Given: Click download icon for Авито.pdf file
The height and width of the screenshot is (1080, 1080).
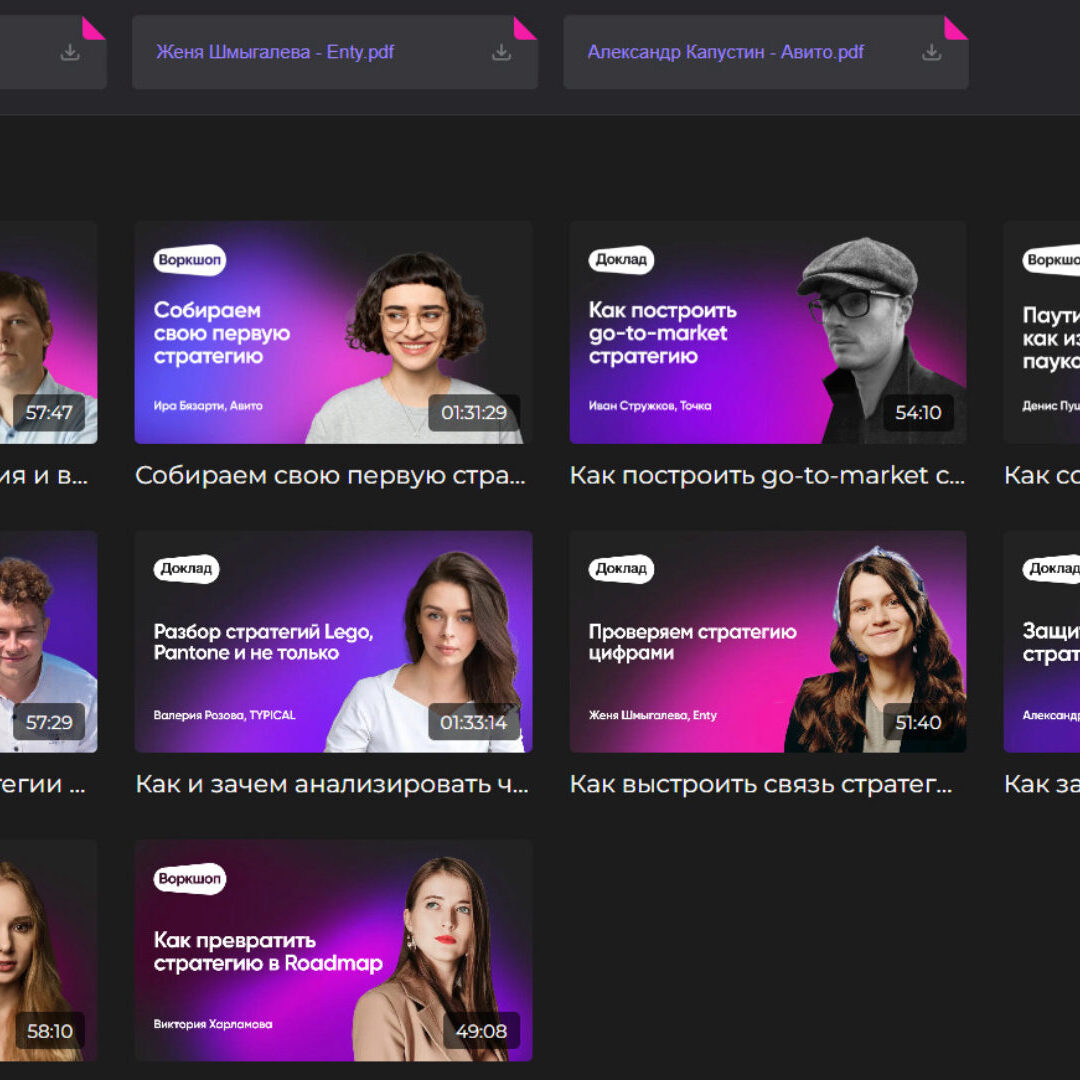Looking at the screenshot, I should [x=931, y=53].
